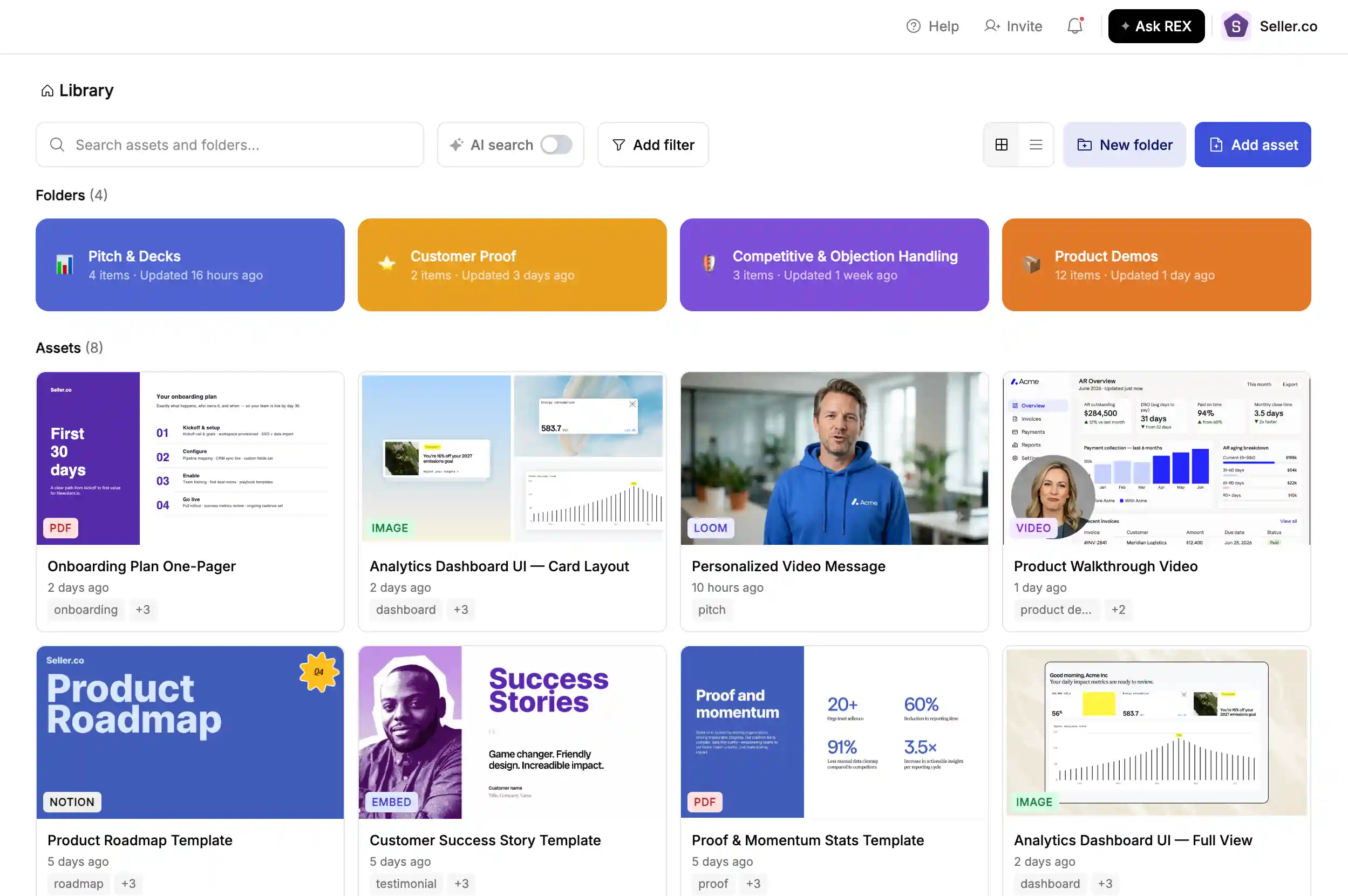Click the AI search sparkle icon
The image size is (1348, 896).
pos(456,145)
